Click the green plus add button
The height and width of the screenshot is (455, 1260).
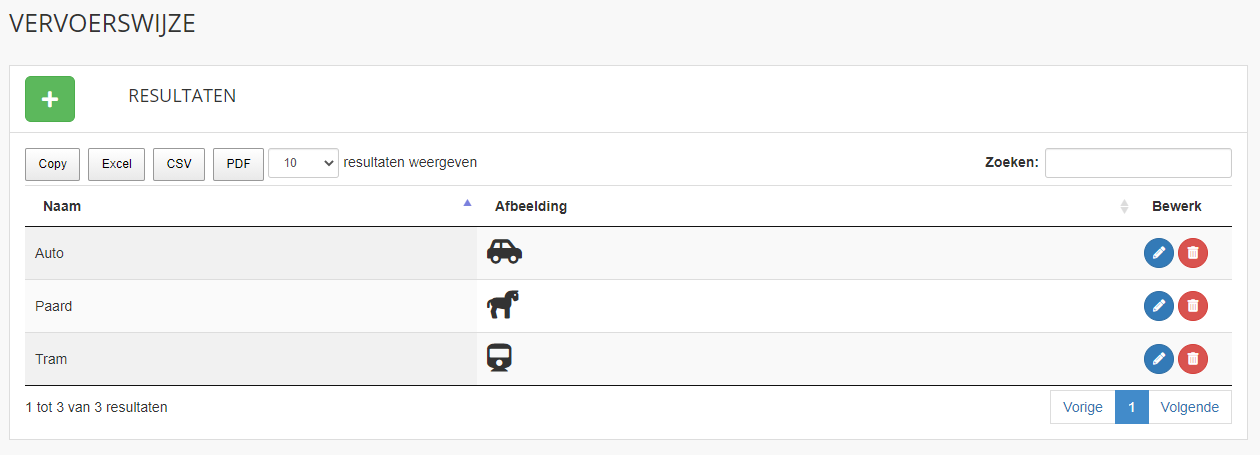click(50, 99)
